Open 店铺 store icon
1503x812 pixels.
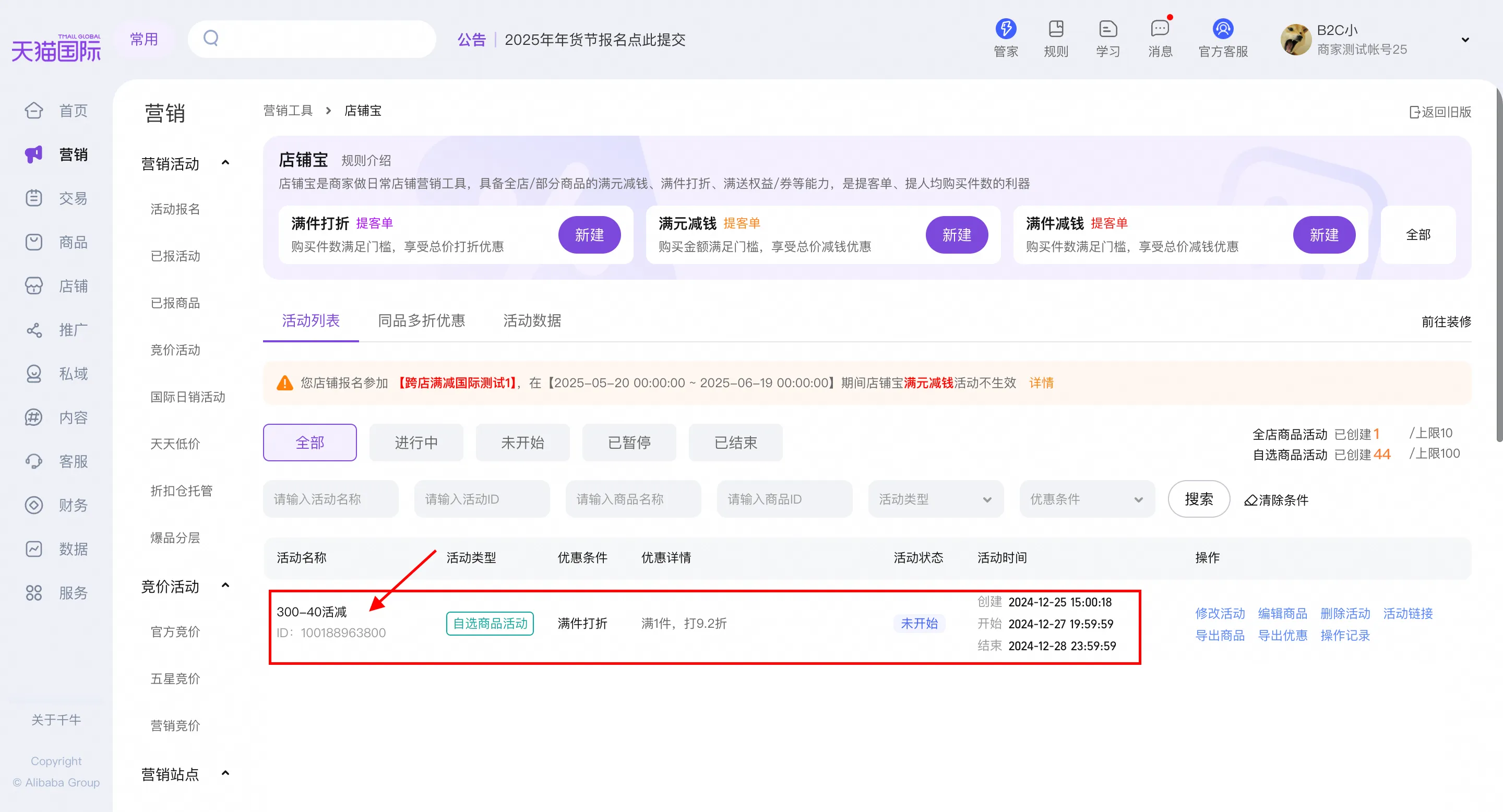coord(34,285)
